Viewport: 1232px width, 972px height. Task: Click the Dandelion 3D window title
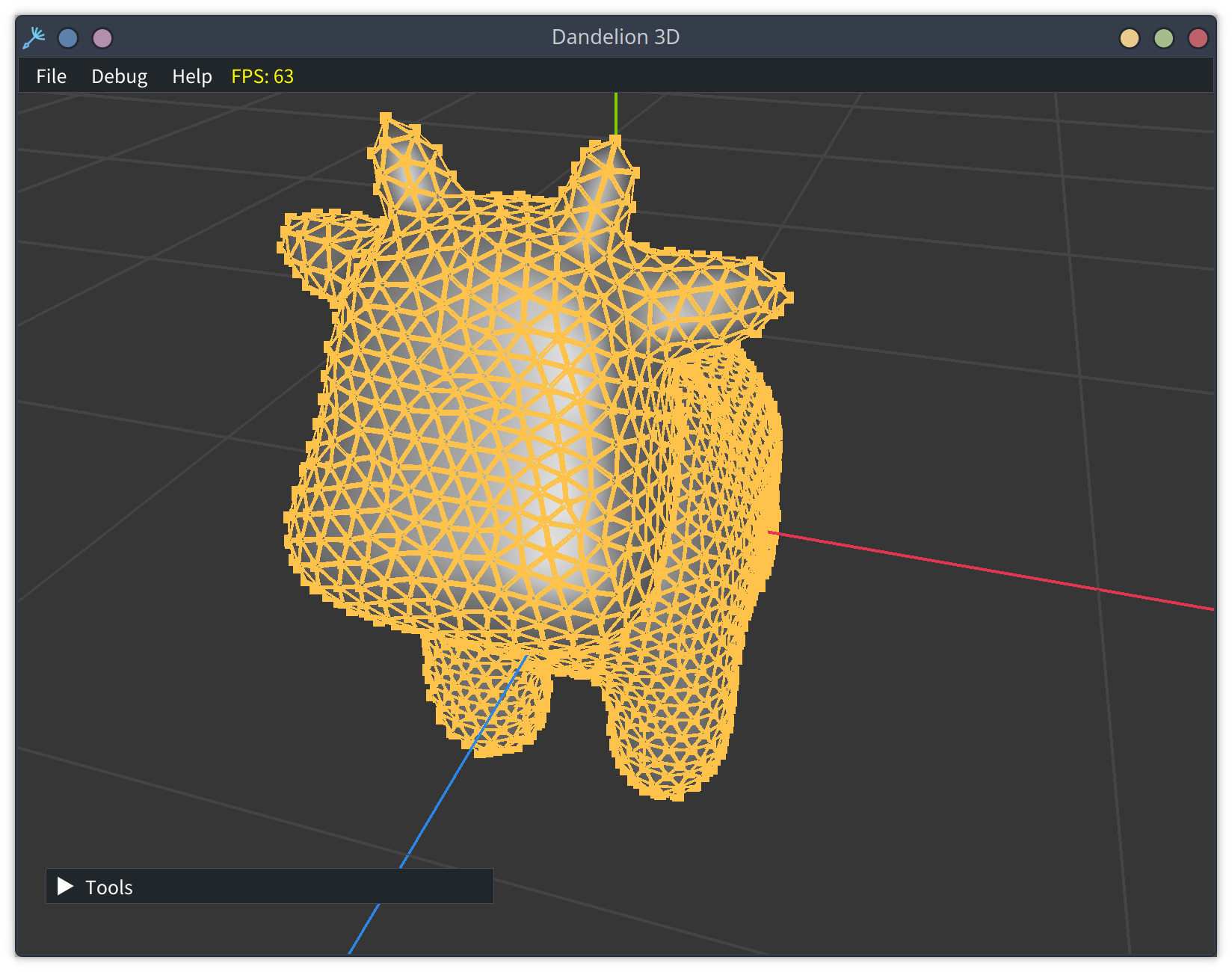coord(615,37)
